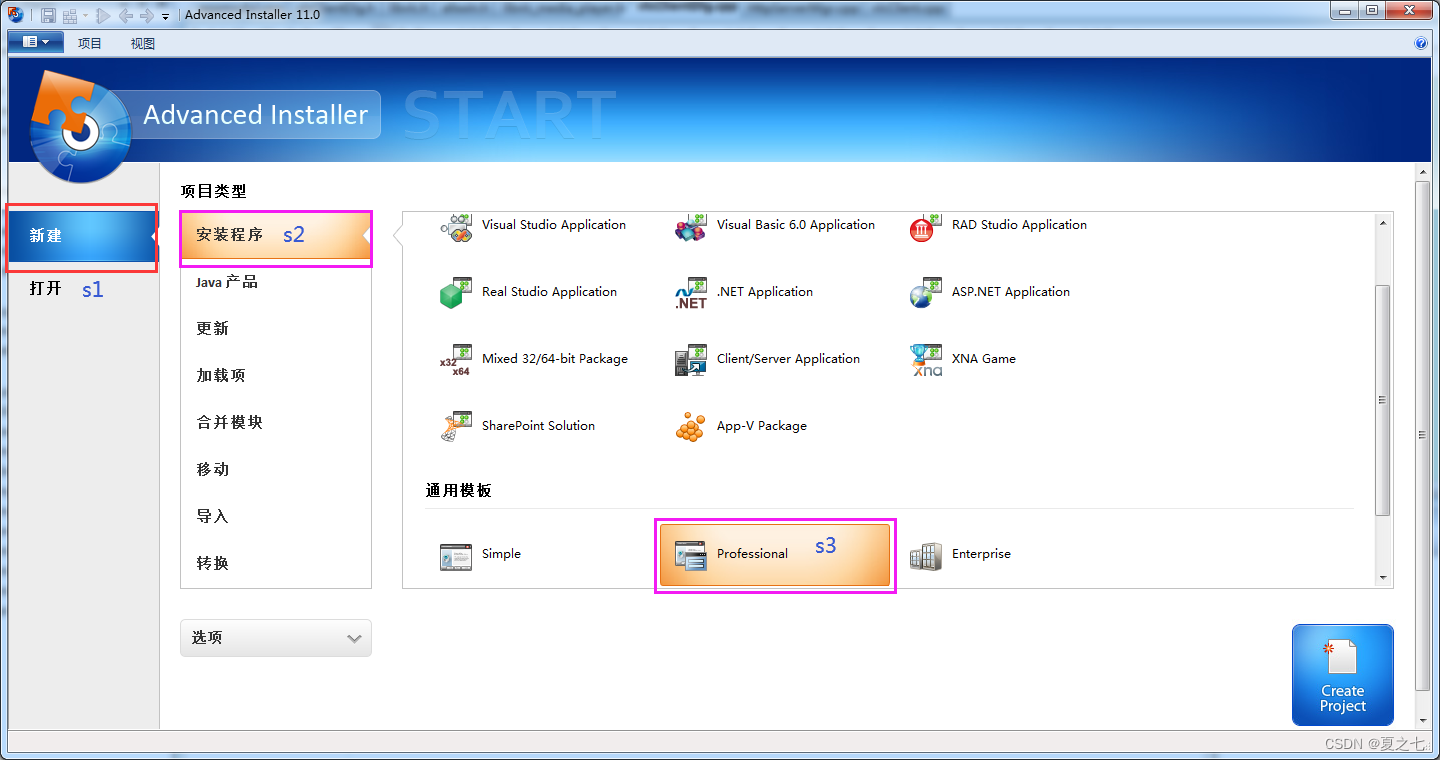Click the Professional template icon
Viewport: 1440px width, 760px height.
[691, 556]
